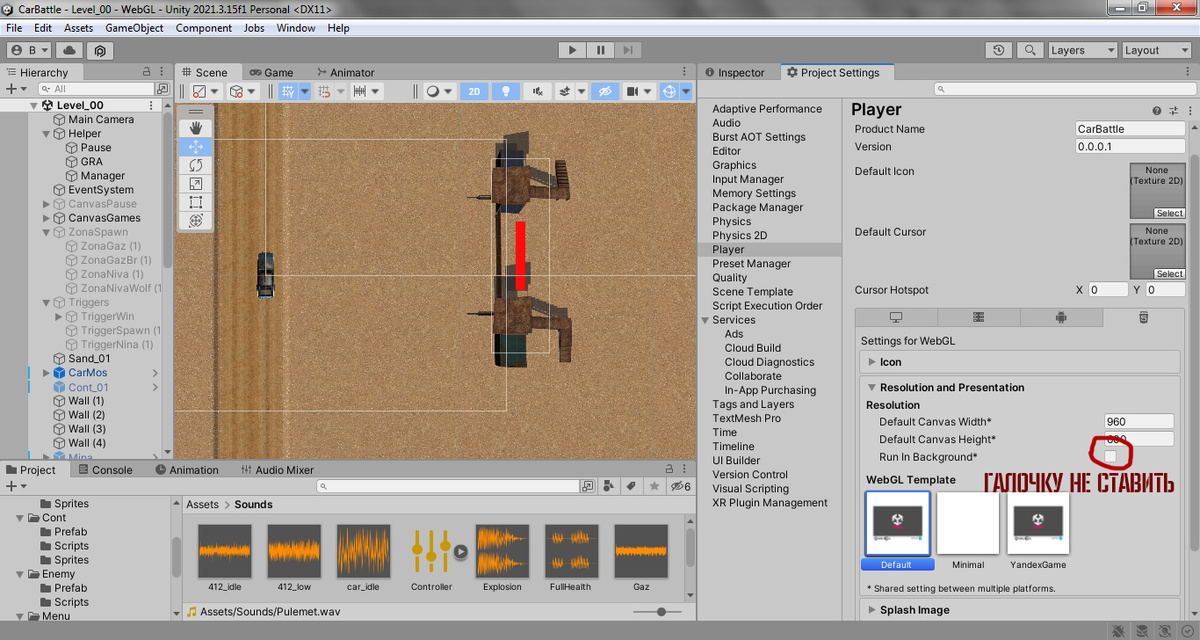This screenshot has width=1200, height=640.
Task: Select the Rotate tool in Scene overlay
Action: (x=195, y=165)
